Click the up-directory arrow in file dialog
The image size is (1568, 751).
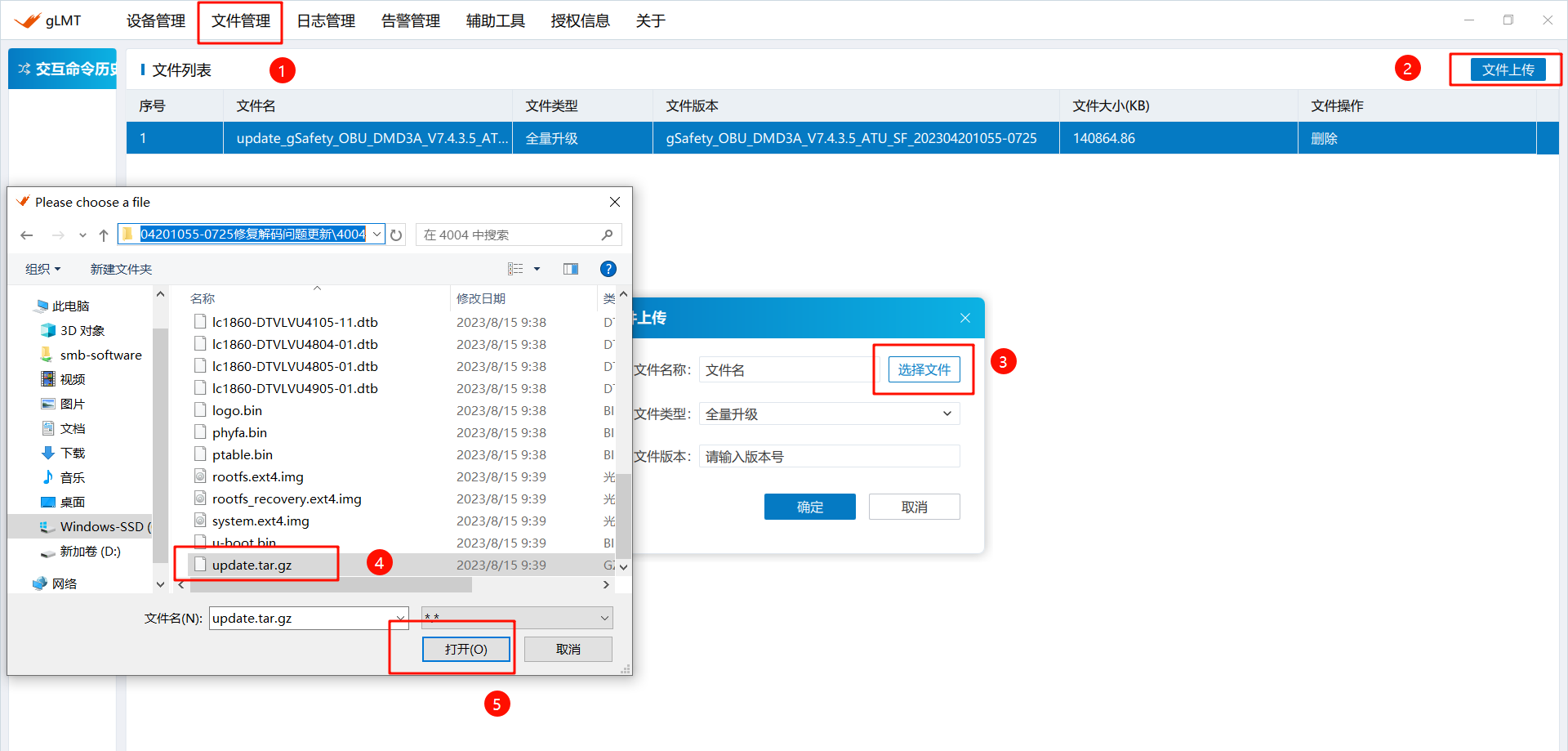click(x=104, y=235)
